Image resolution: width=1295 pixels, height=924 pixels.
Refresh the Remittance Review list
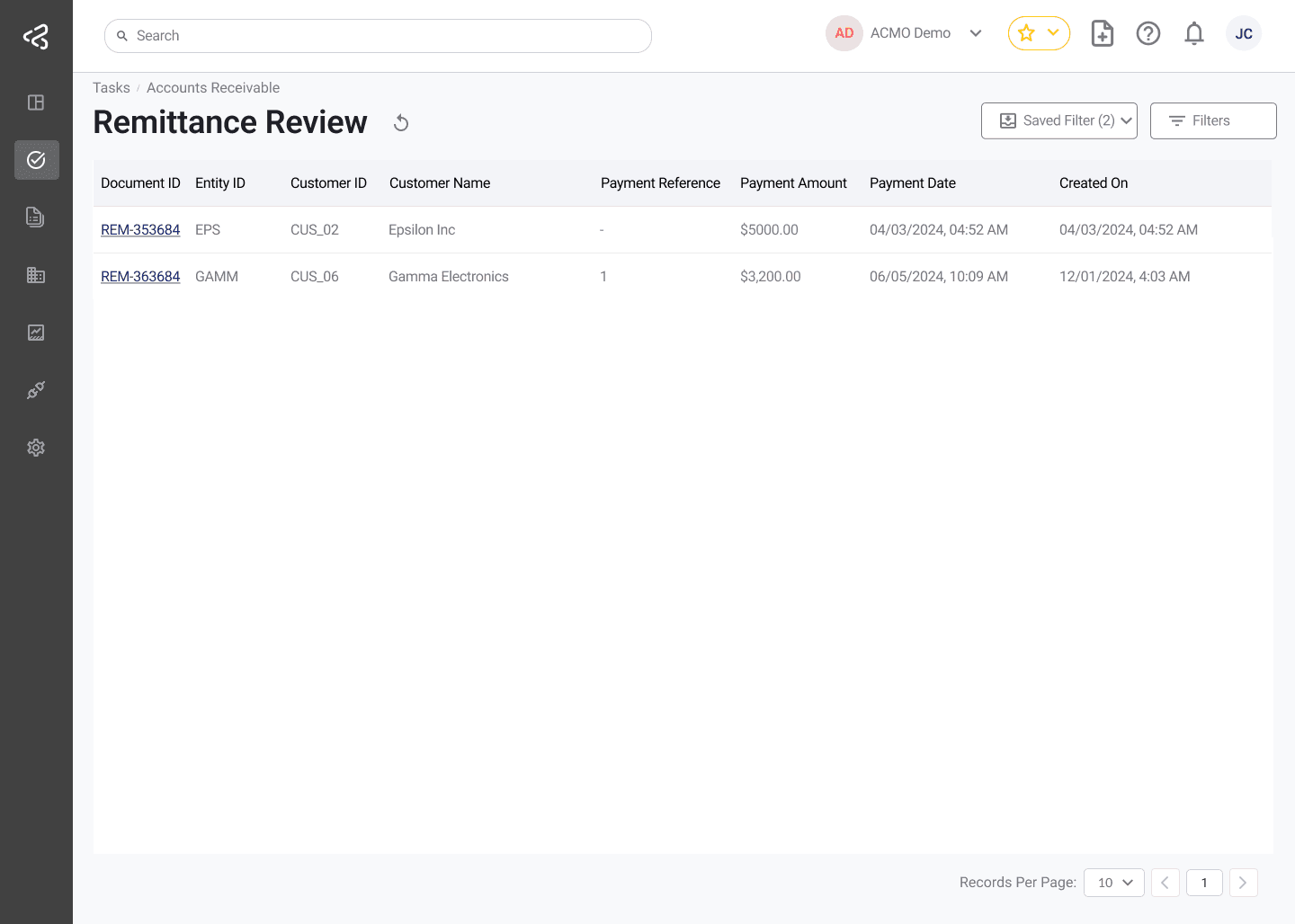click(x=400, y=122)
